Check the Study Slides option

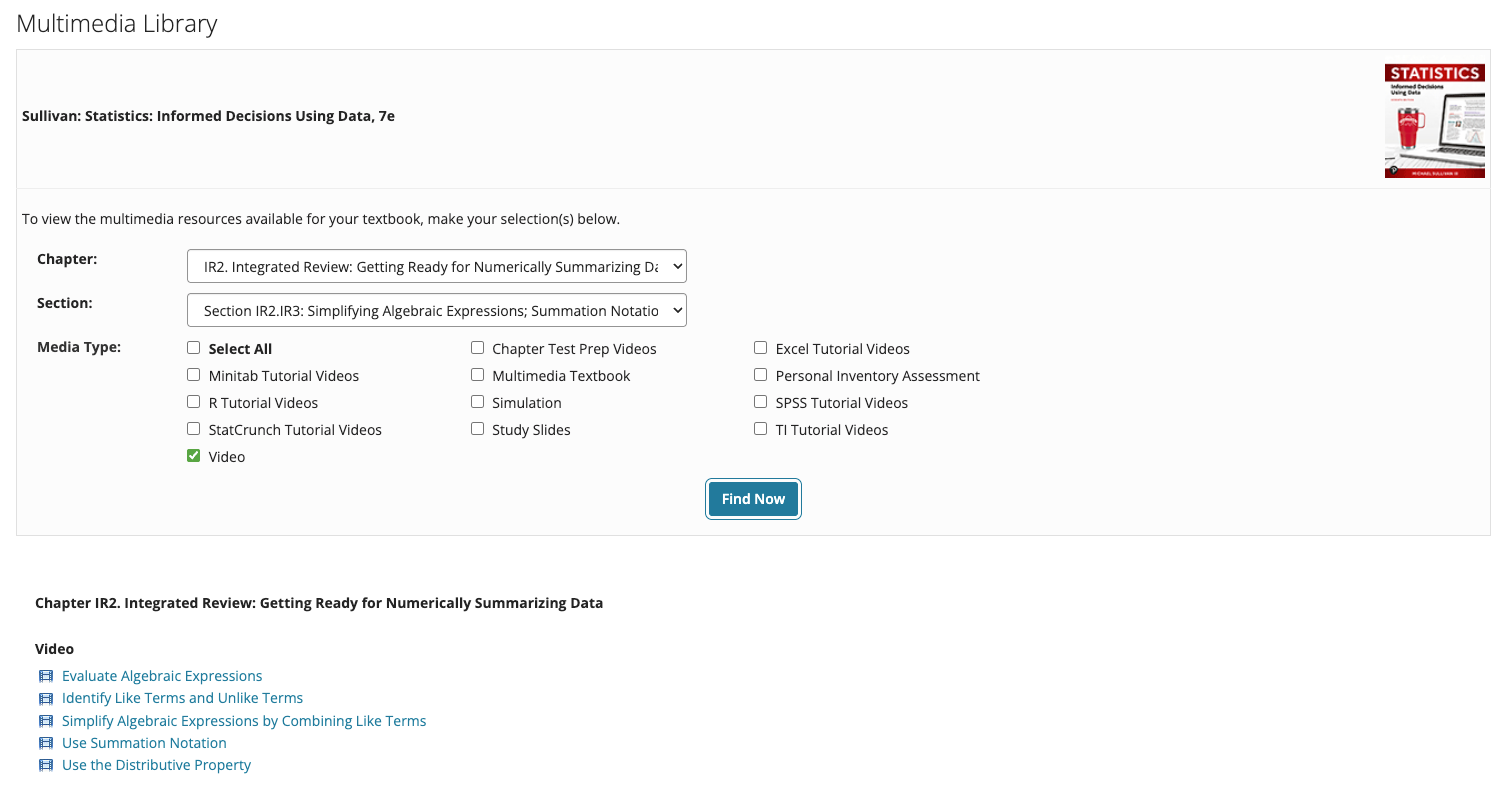coord(478,429)
